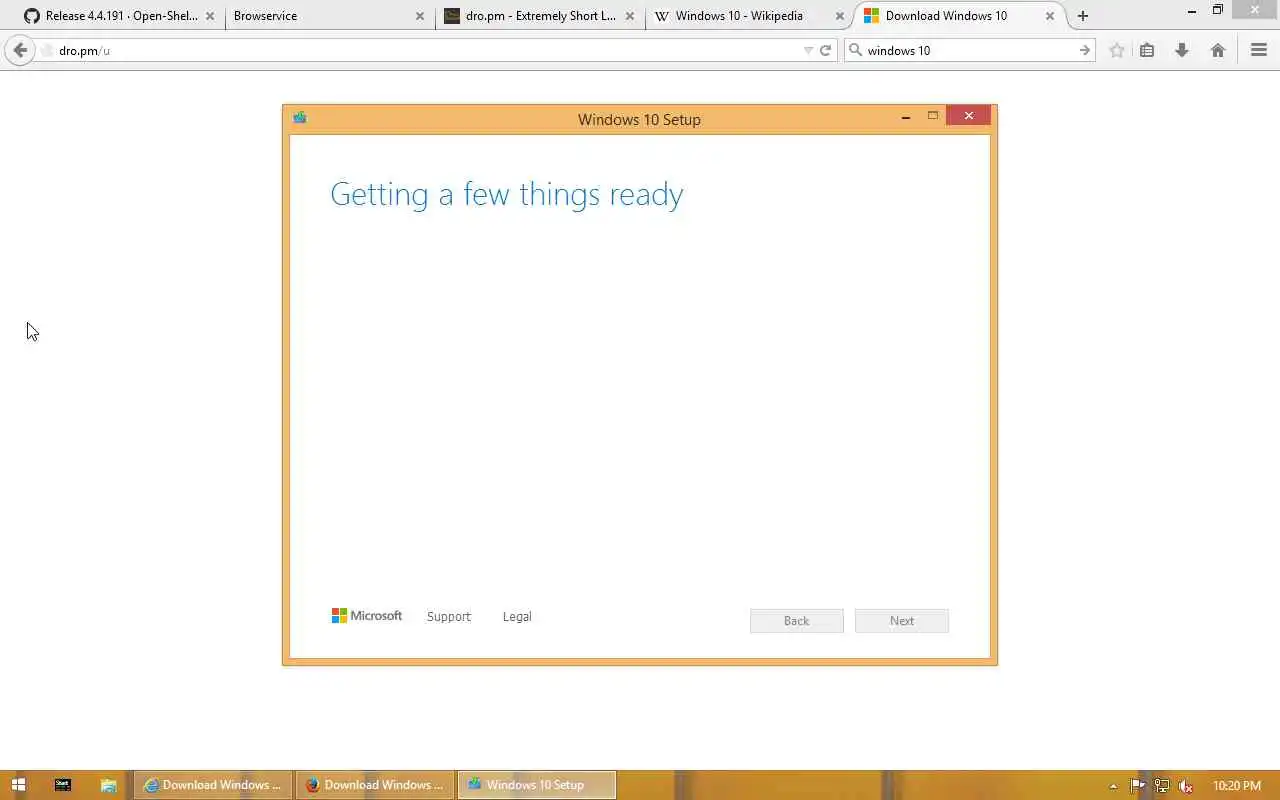
Task: Restore the browser window size
Action: 1218,10
